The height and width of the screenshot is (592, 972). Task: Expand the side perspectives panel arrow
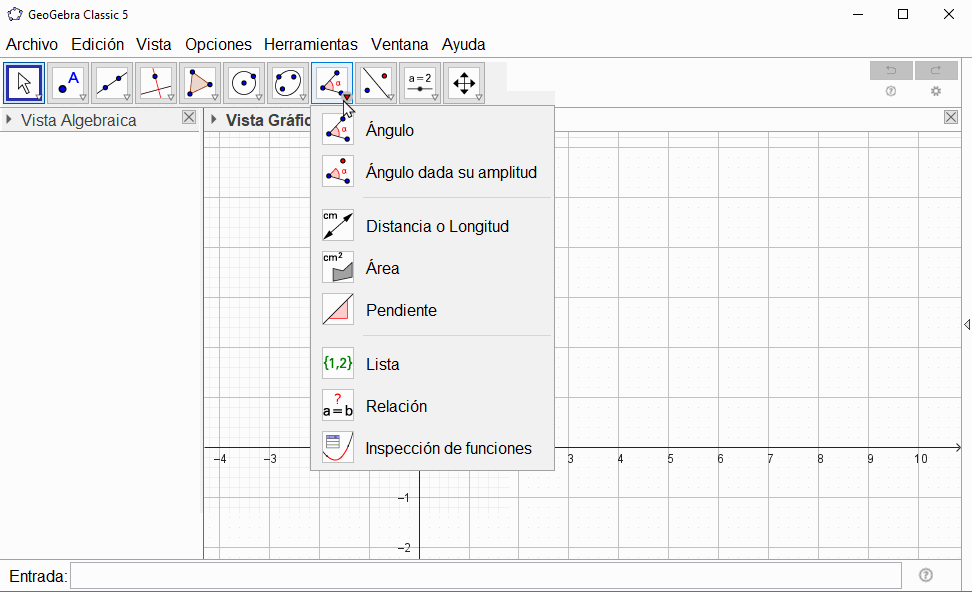pos(966,324)
